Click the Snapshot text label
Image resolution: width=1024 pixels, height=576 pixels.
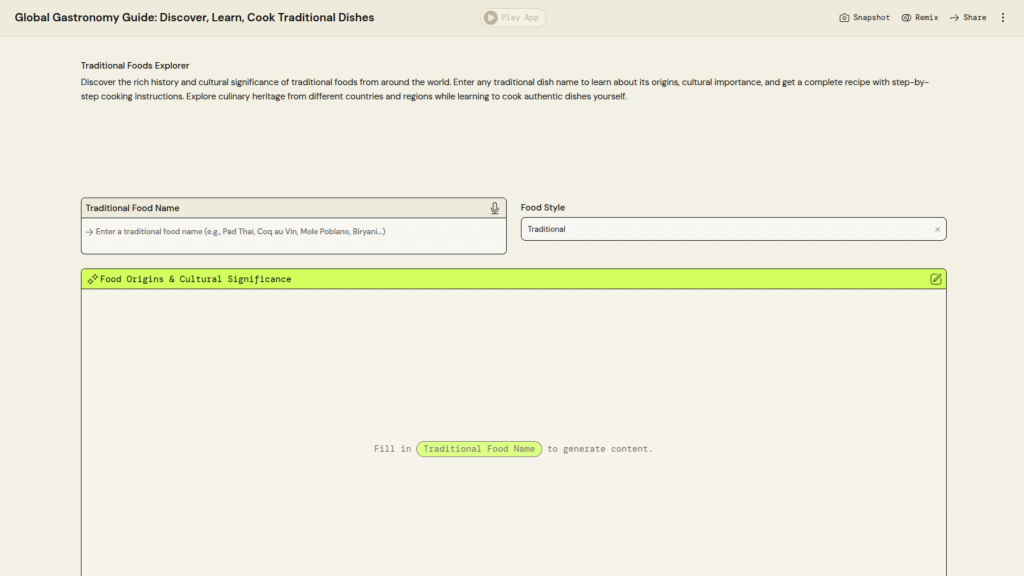pyautogui.click(x=871, y=18)
